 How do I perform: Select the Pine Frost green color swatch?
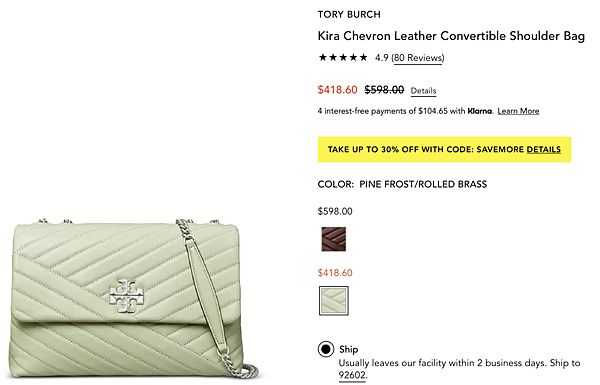click(x=334, y=301)
